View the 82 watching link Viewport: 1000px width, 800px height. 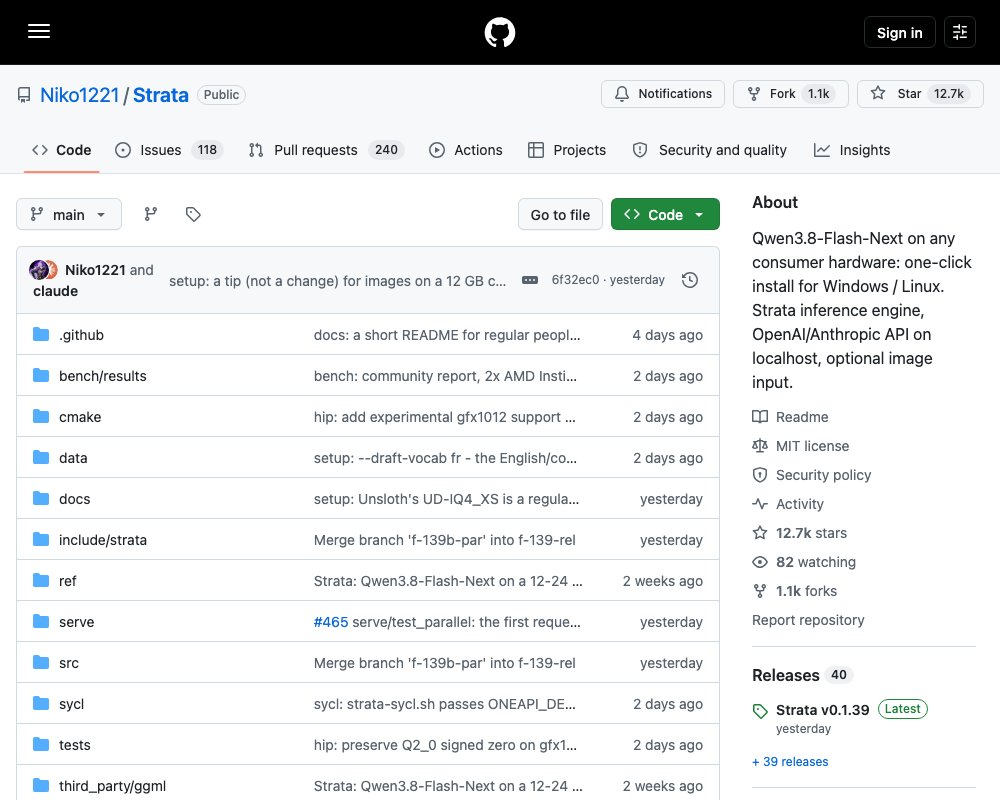[804, 562]
